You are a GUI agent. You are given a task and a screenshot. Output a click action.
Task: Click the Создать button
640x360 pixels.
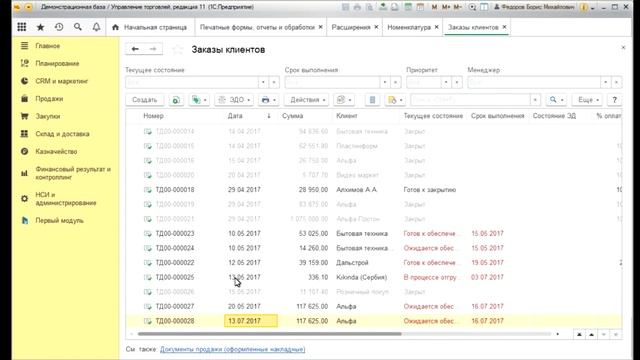[x=144, y=100]
